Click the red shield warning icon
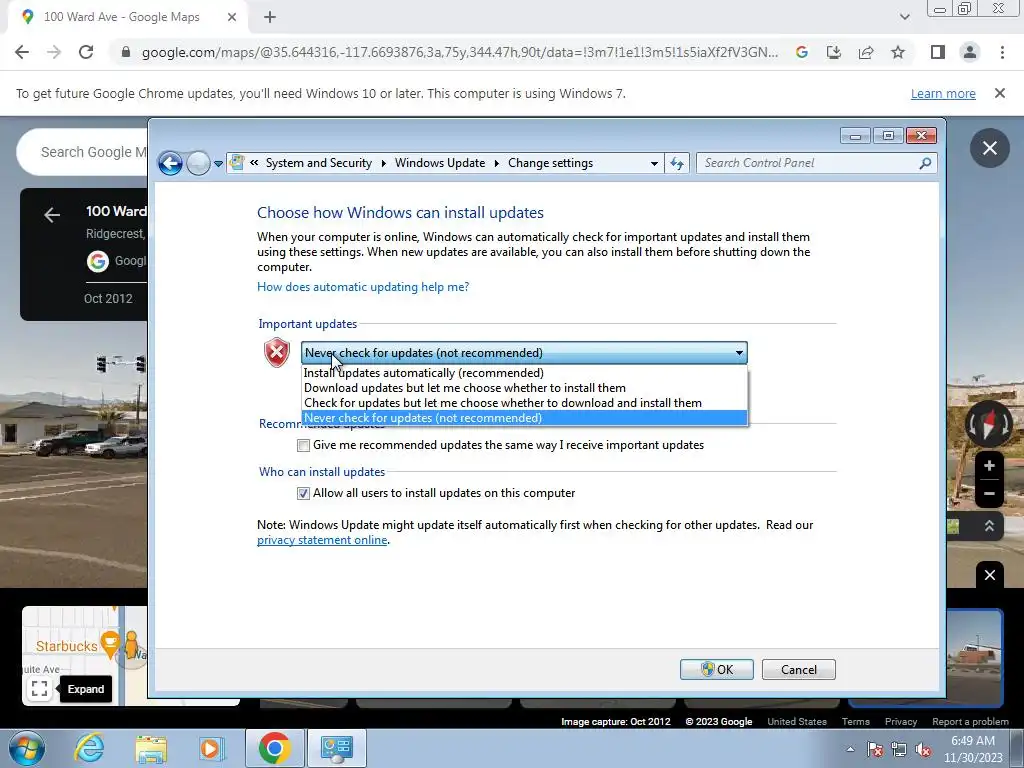 pos(277,353)
